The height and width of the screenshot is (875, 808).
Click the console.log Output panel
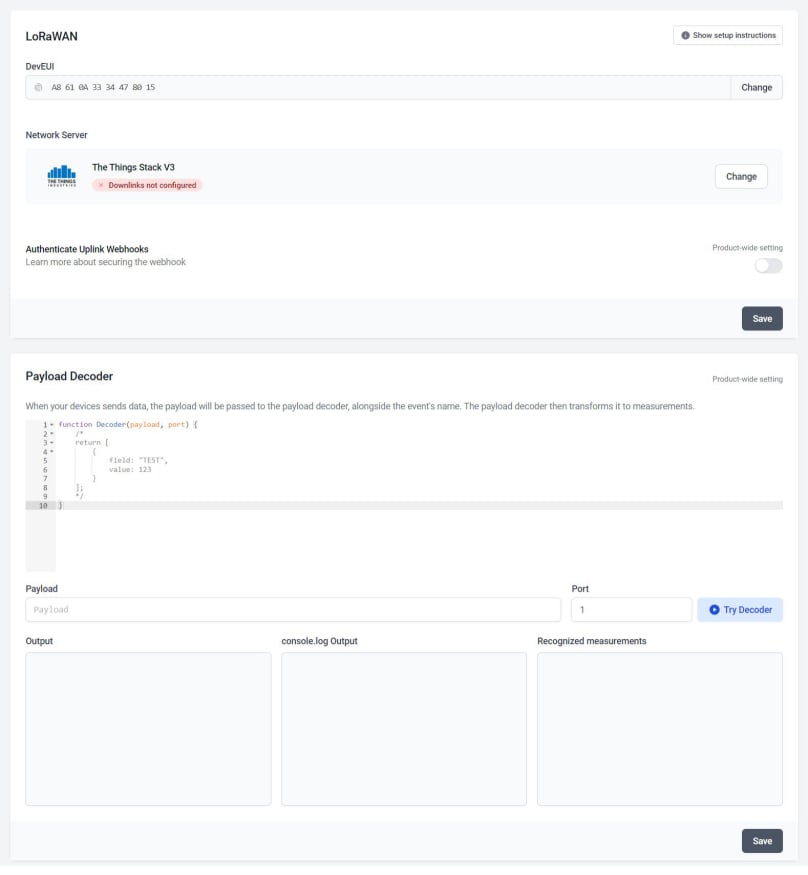403,728
